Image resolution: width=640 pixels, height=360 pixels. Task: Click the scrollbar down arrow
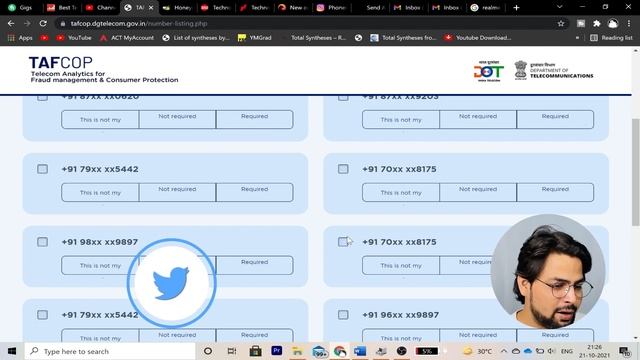pyautogui.click(x=636, y=338)
